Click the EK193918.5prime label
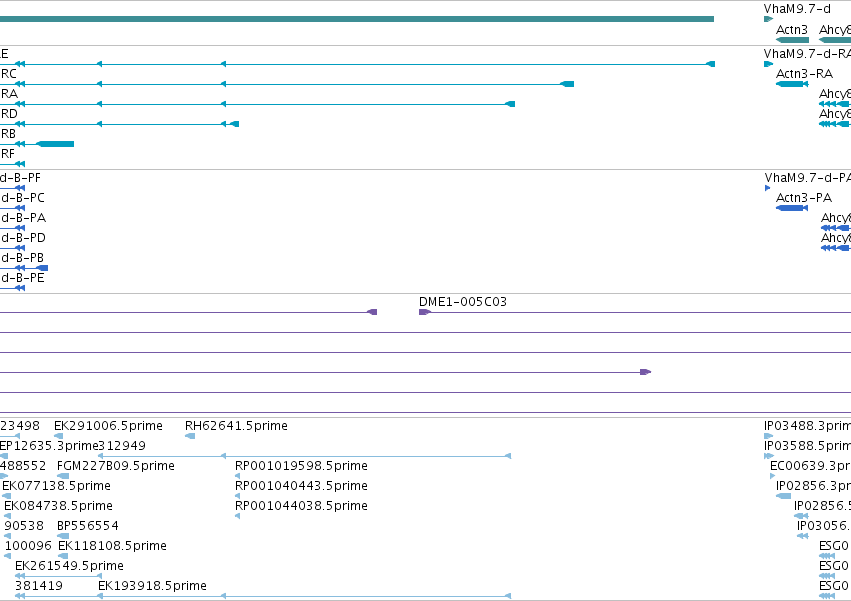Screen dimensions: 851x601 point(153,586)
